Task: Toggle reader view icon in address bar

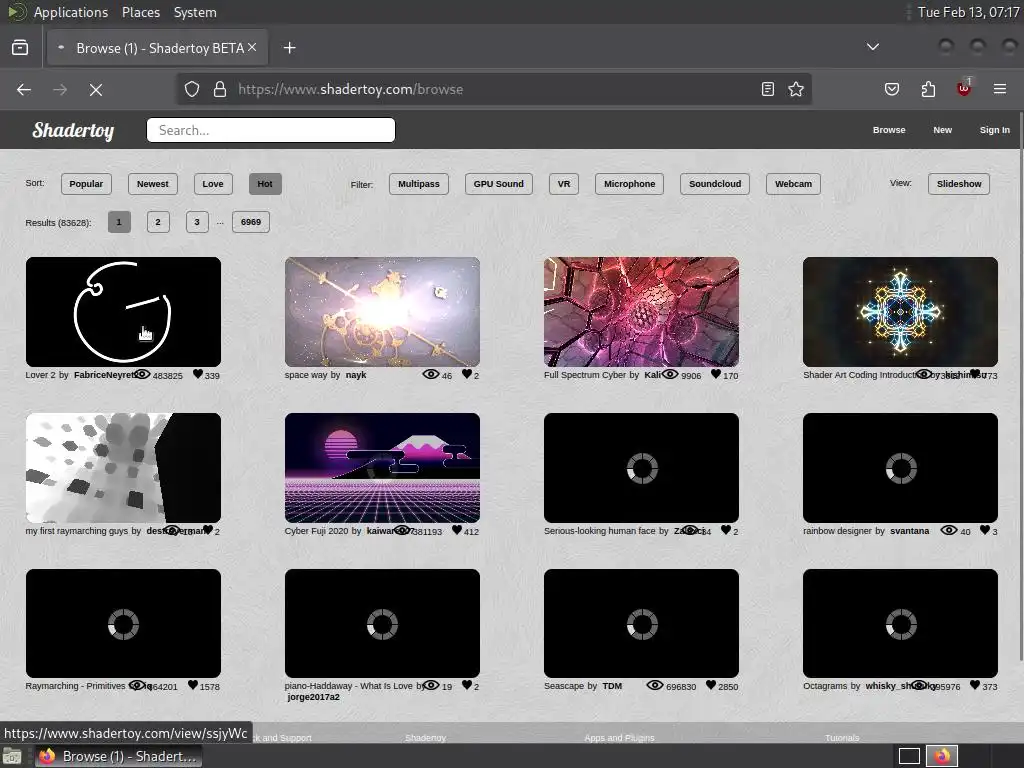Action: coord(768,89)
